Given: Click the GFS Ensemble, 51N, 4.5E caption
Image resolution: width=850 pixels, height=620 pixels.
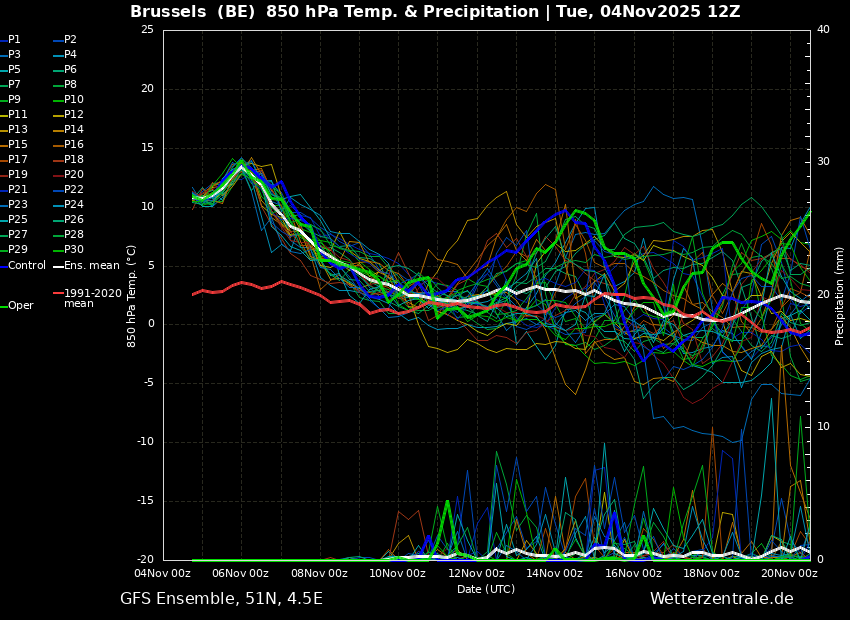Looking at the screenshot, I should (x=221, y=599).
